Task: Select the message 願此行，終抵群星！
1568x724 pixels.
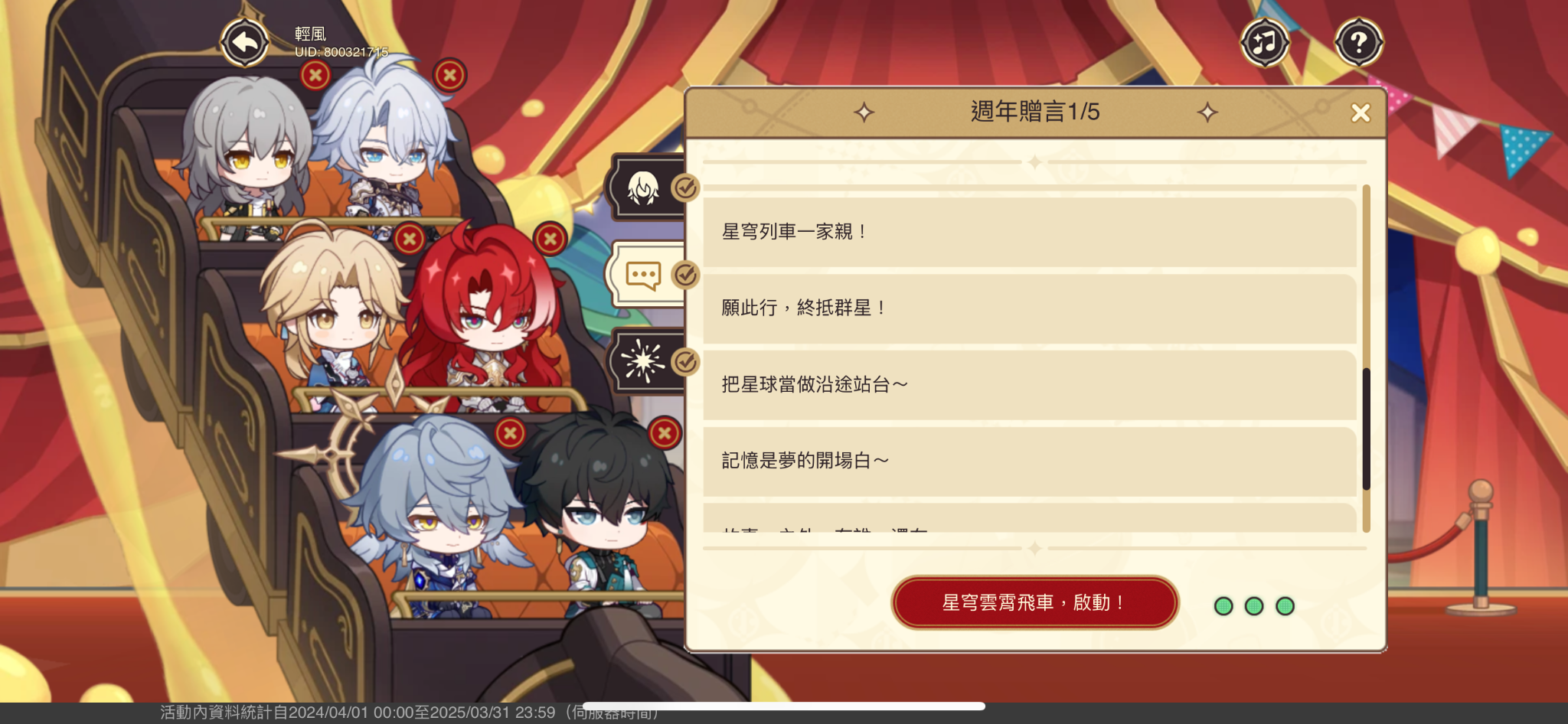Action: tap(1030, 308)
